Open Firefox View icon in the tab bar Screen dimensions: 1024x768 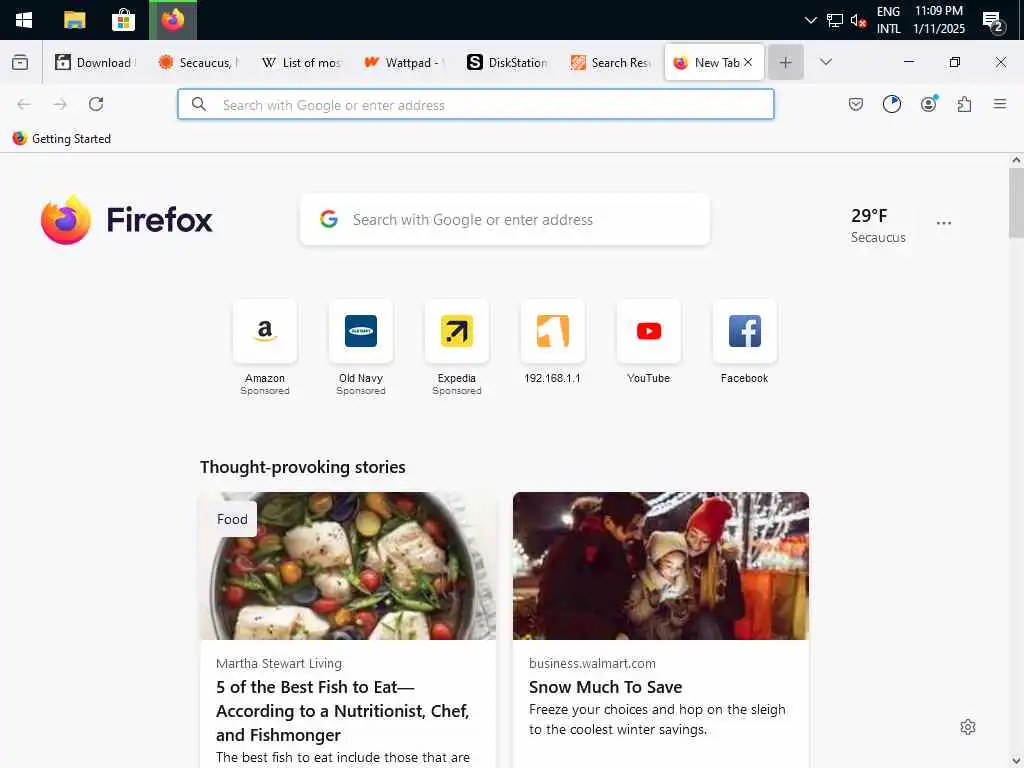20,62
